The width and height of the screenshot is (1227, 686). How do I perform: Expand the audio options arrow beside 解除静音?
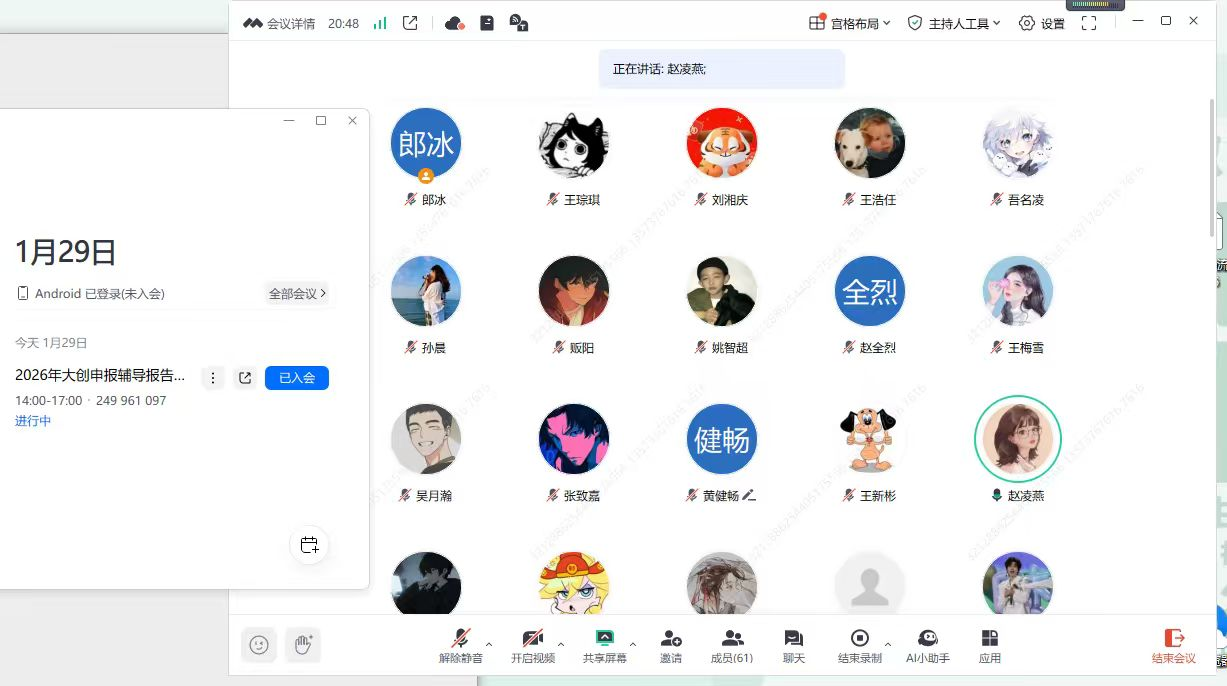489,644
